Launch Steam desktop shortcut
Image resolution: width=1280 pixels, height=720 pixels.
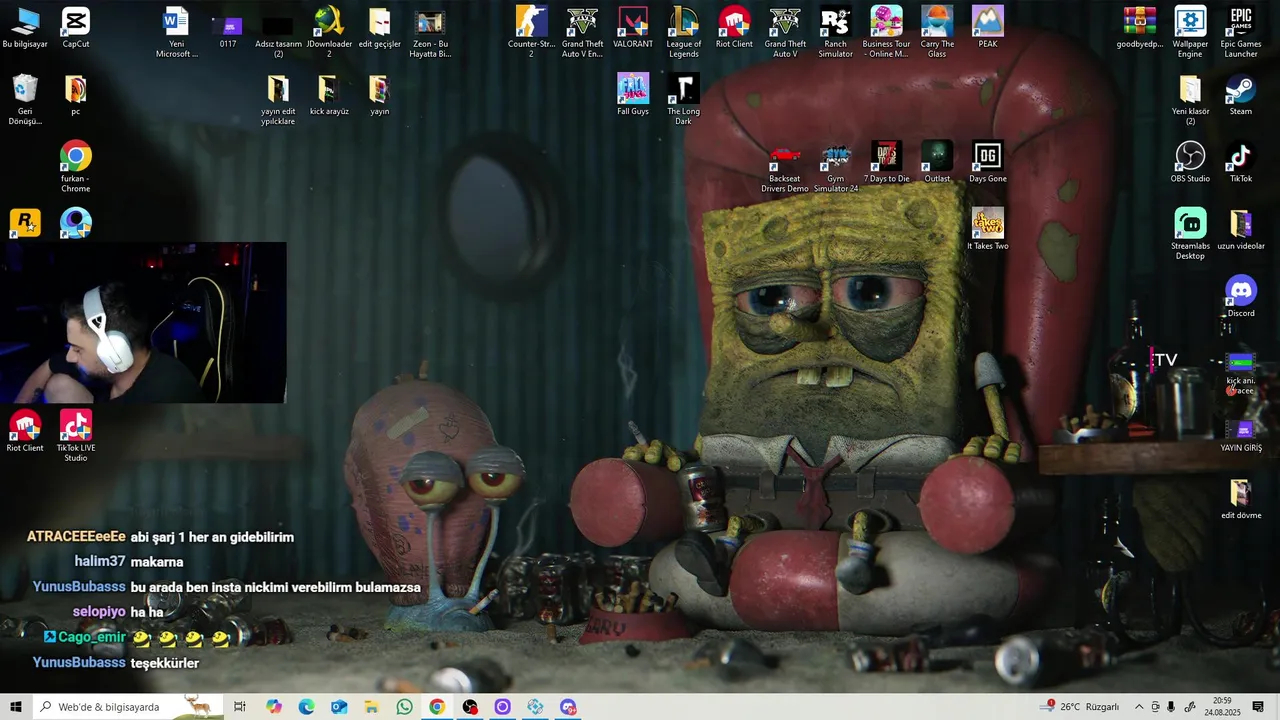coord(1241,95)
